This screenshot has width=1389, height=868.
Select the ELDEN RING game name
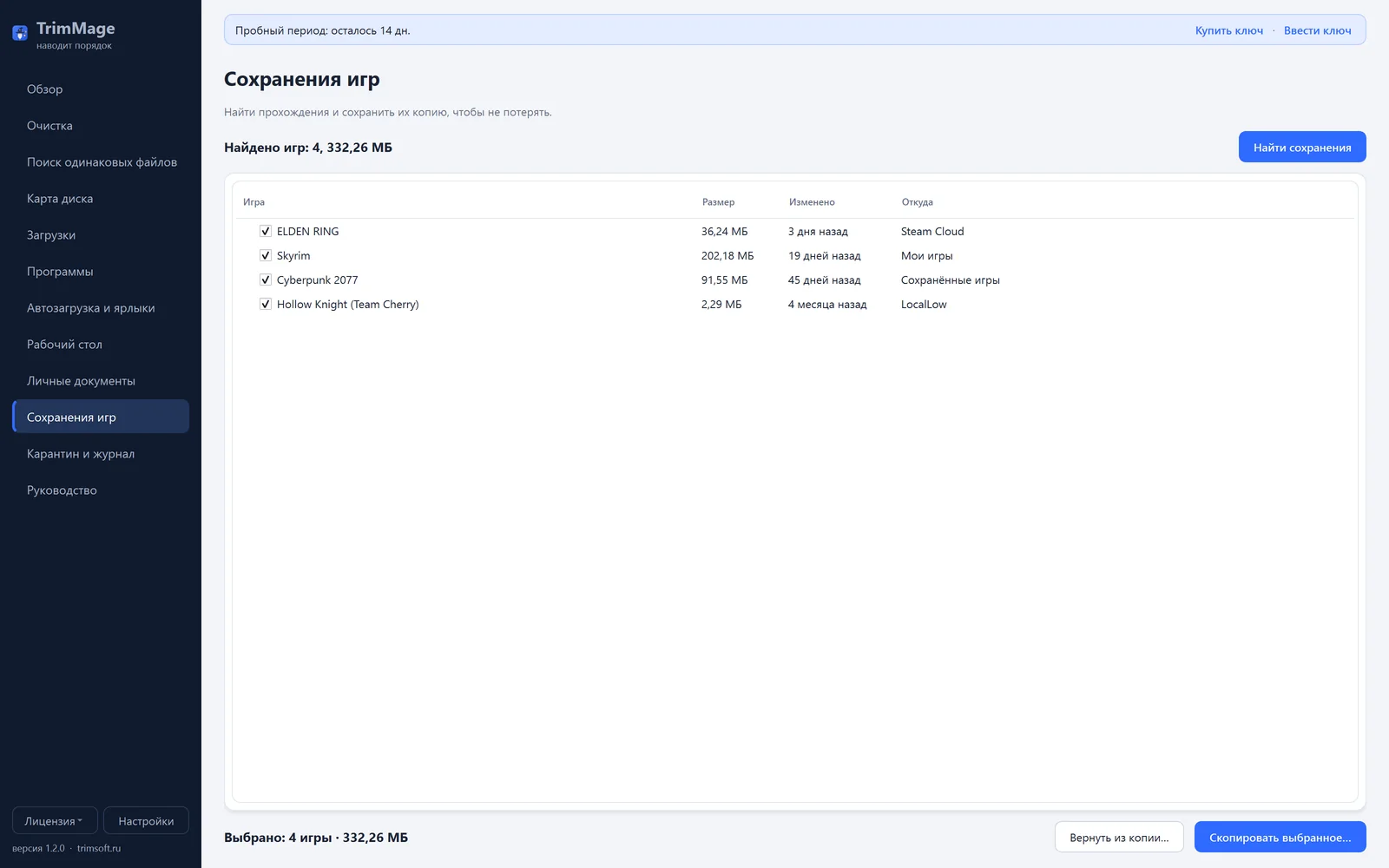click(308, 232)
